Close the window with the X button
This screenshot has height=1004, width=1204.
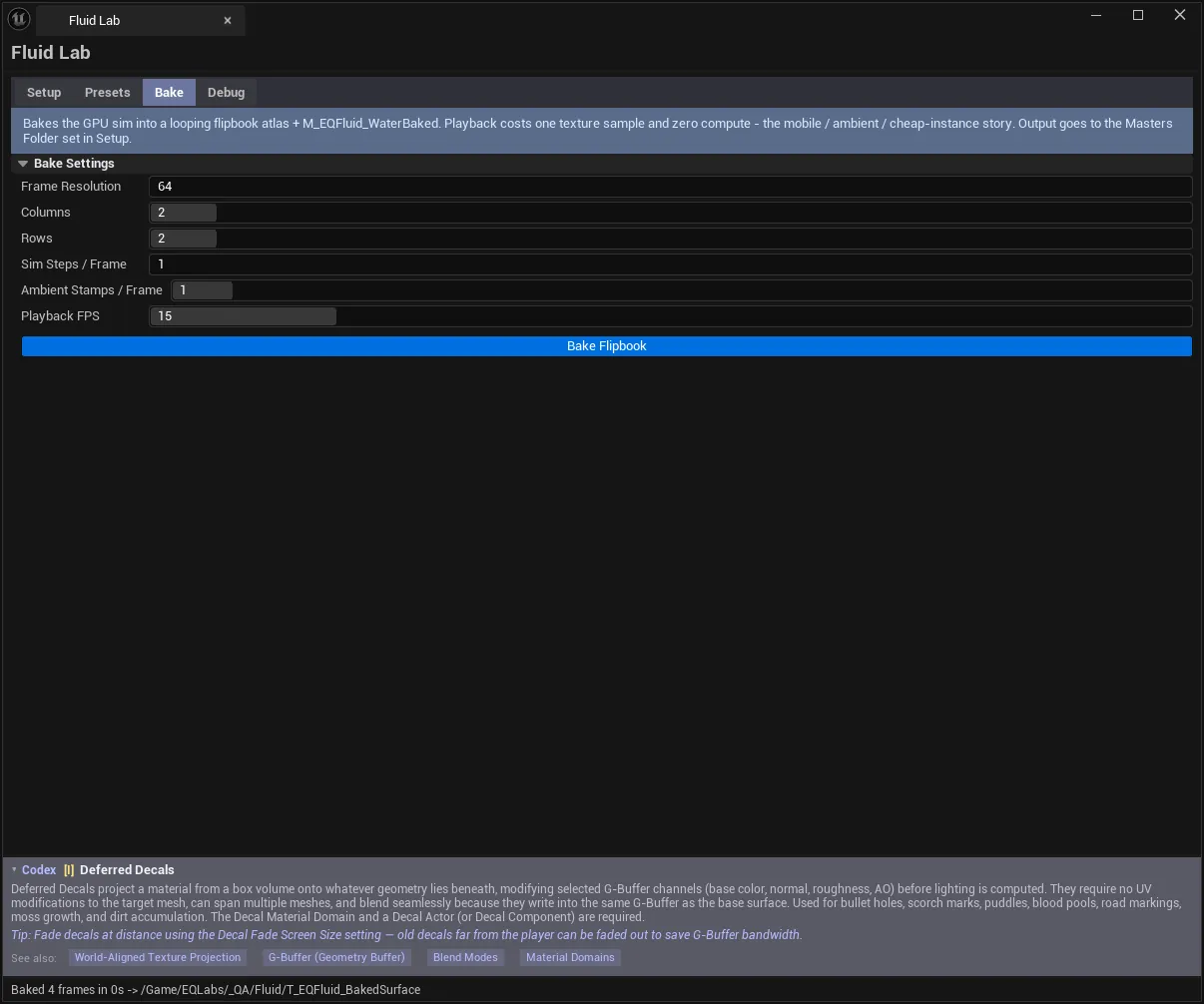coord(1180,15)
